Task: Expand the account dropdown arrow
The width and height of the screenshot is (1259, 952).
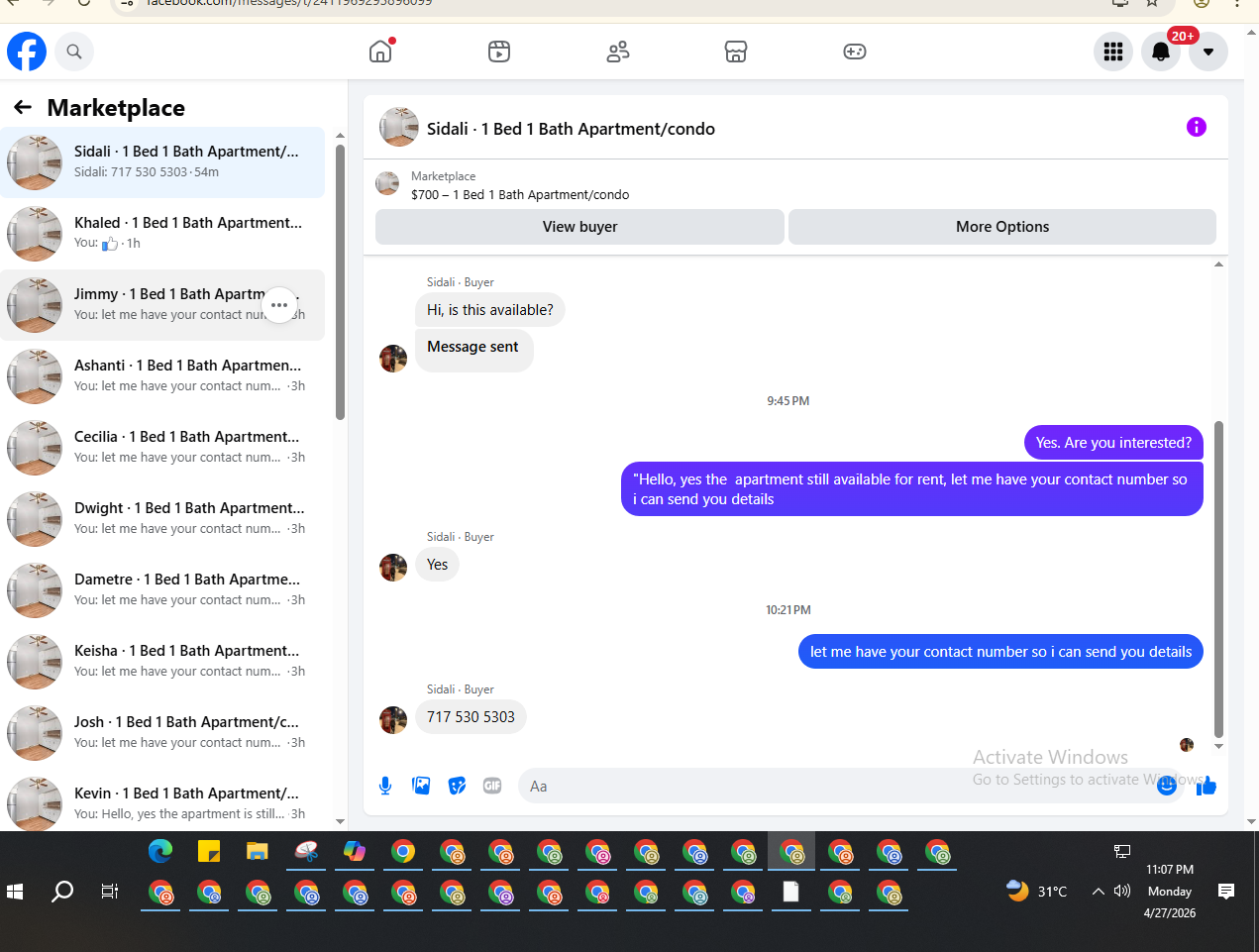Action: (x=1208, y=52)
